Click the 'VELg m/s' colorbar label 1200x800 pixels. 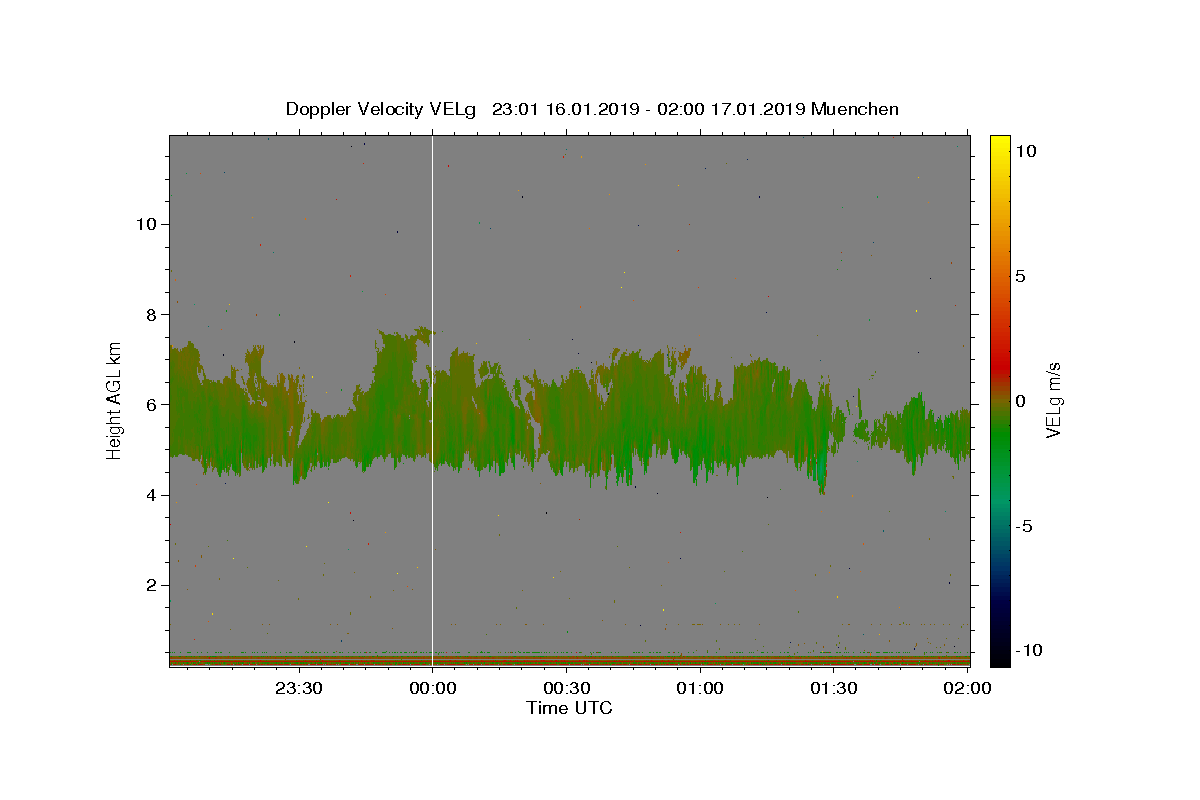1053,401
